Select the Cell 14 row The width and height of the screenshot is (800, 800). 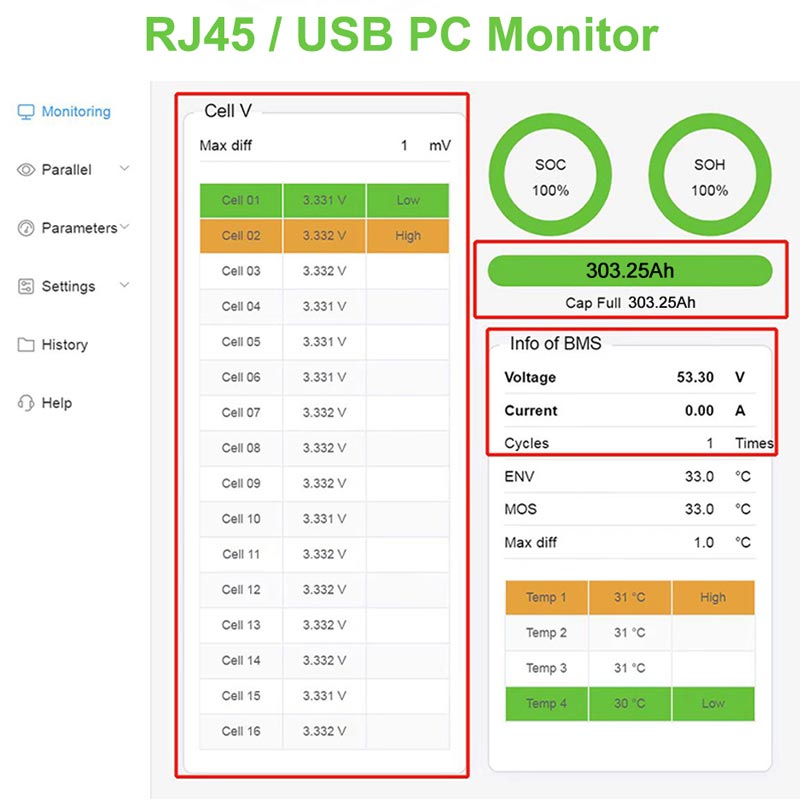[x=324, y=660]
